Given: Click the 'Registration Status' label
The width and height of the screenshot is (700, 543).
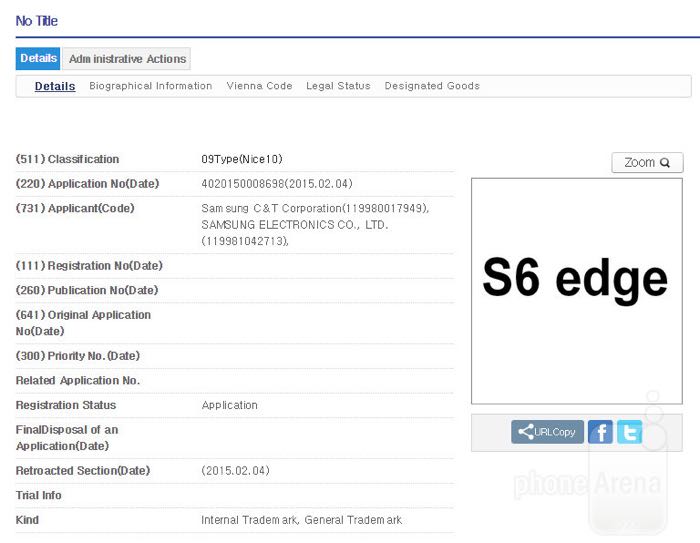Looking at the screenshot, I should pyautogui.click(x=66, y=405).
